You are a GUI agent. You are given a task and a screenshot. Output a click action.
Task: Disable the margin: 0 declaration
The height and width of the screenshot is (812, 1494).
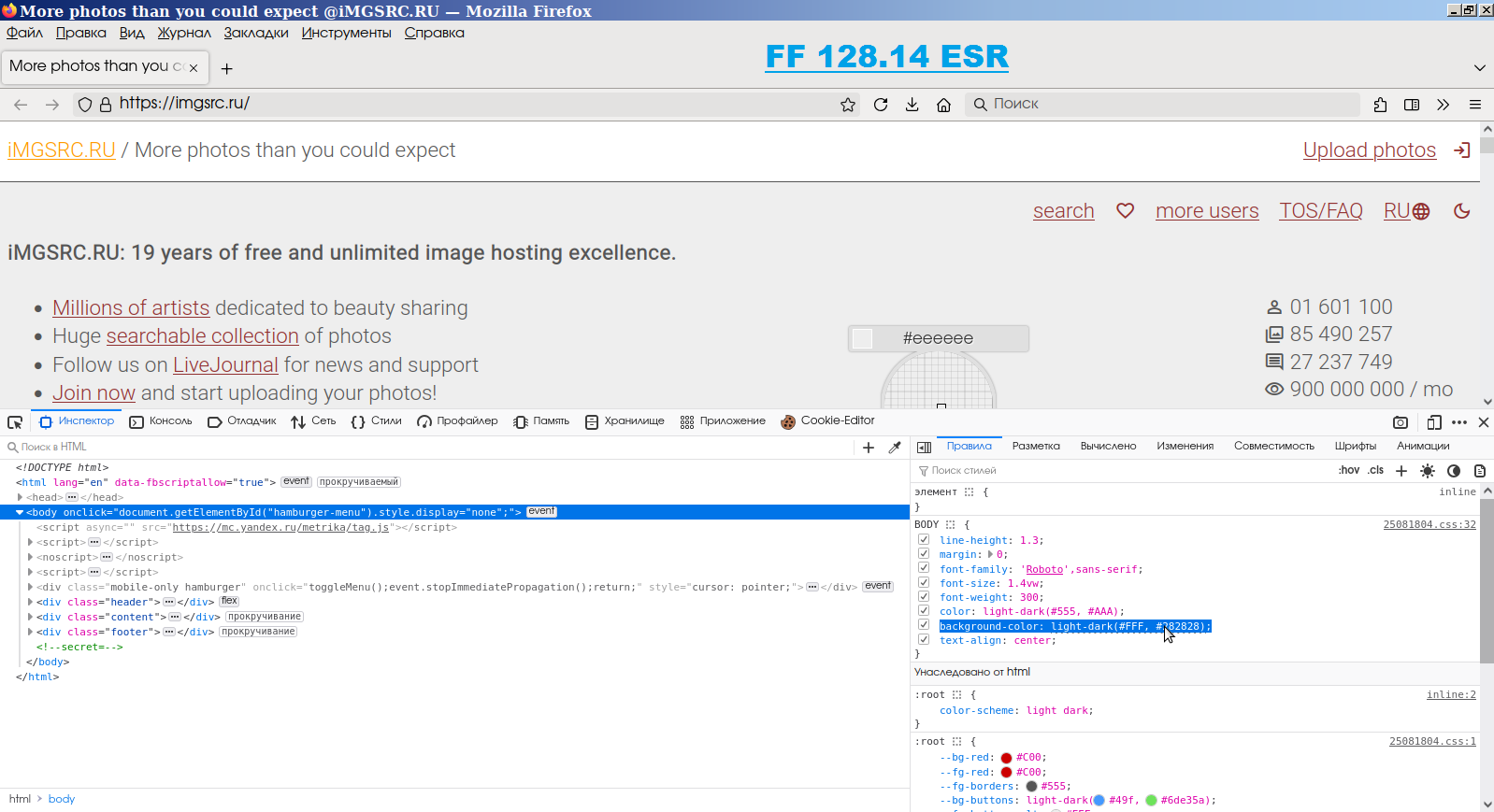coord(924,554)
